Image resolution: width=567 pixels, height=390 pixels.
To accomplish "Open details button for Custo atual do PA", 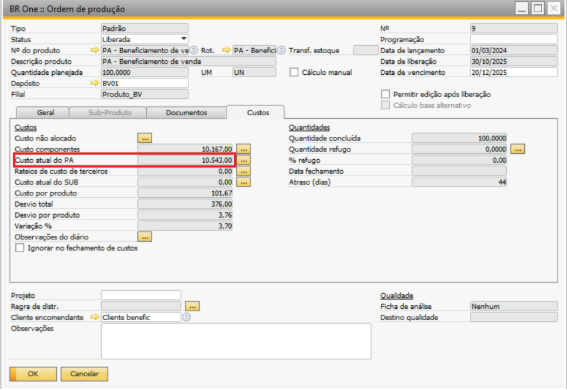I will (243, 160).
